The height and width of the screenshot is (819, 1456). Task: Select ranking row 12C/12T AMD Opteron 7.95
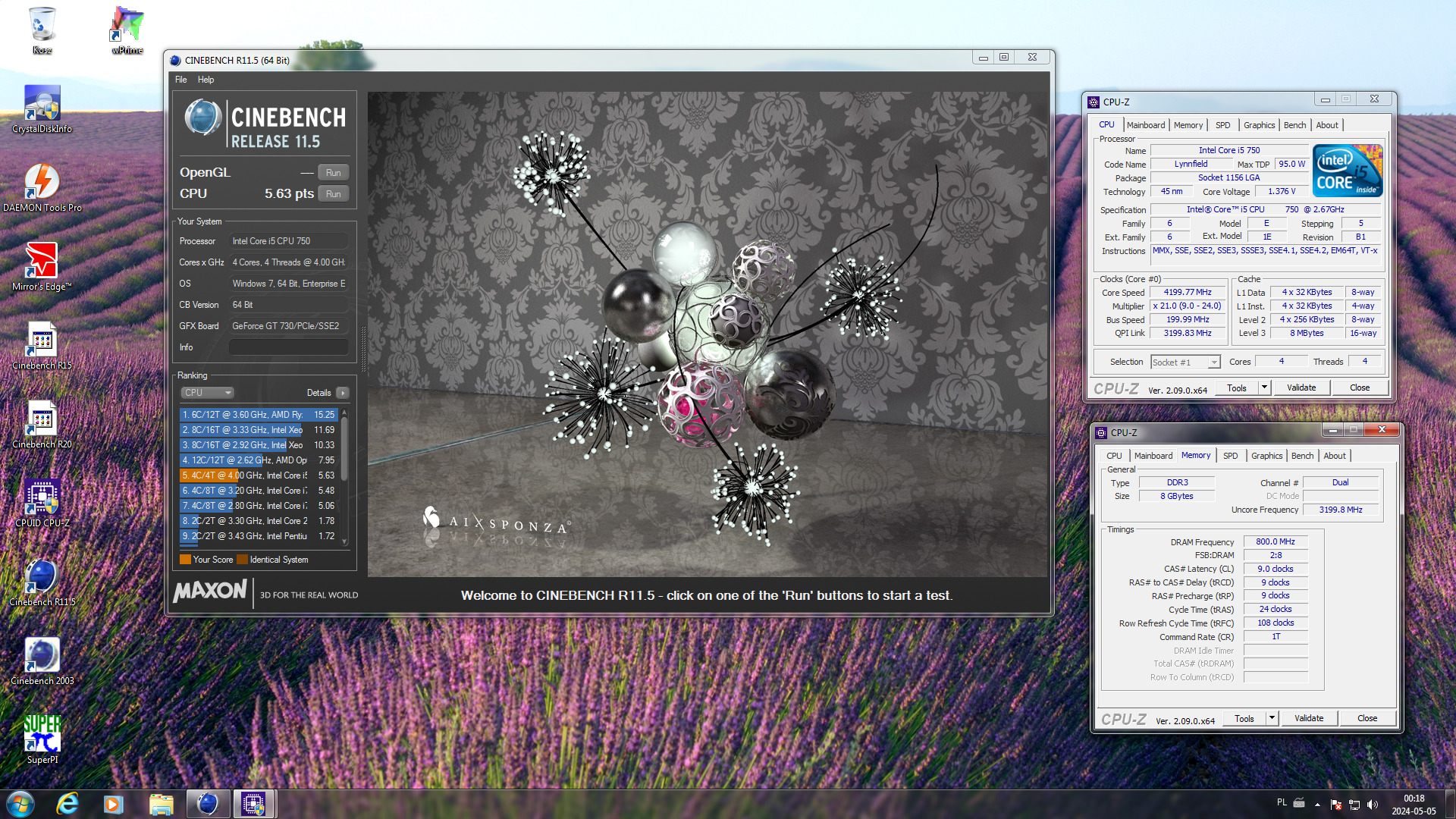point(259,460)
